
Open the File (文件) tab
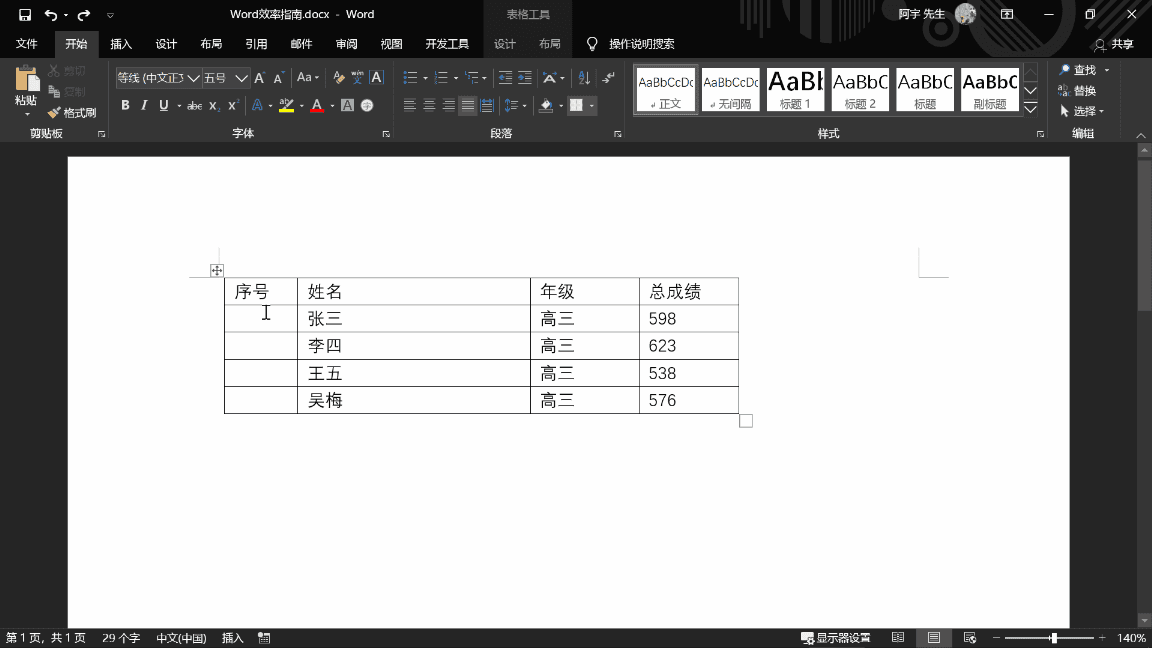26,44
